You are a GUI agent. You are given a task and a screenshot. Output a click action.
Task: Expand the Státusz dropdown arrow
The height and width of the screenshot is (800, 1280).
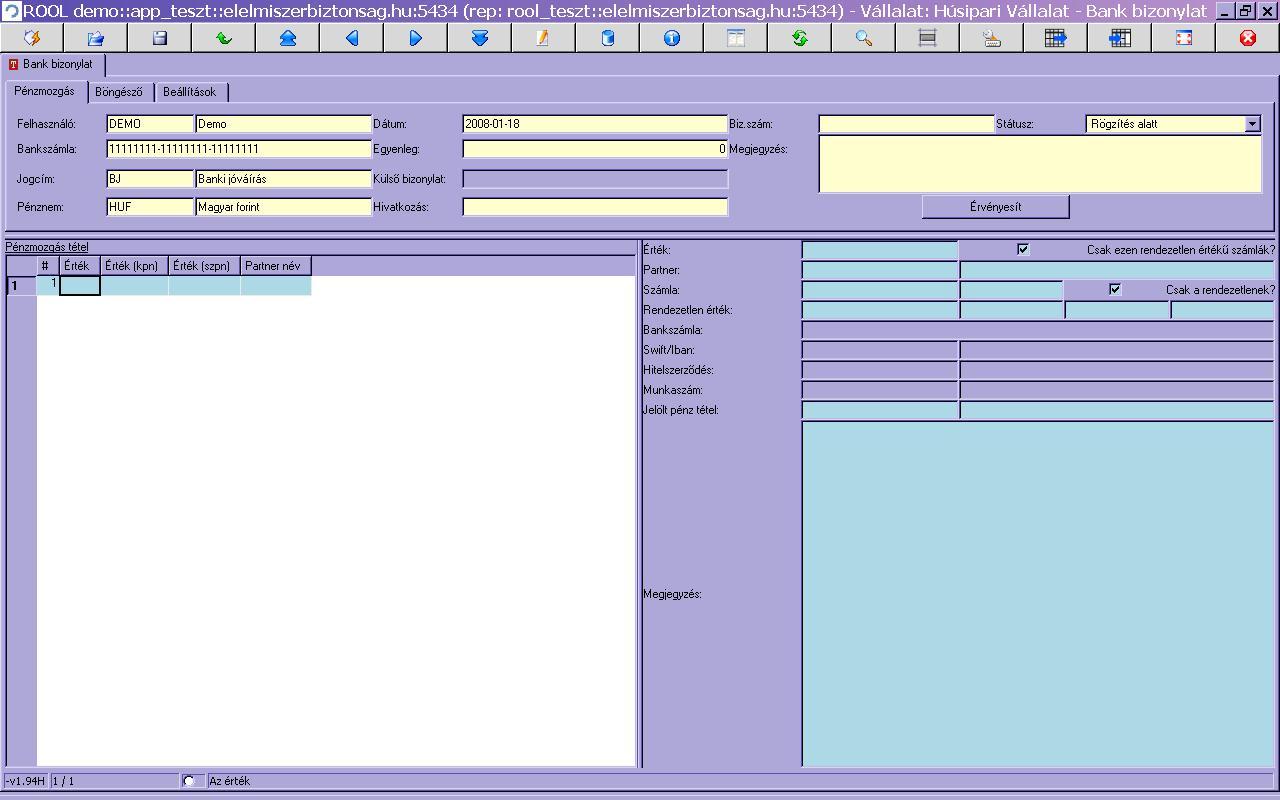point(1252,124)
